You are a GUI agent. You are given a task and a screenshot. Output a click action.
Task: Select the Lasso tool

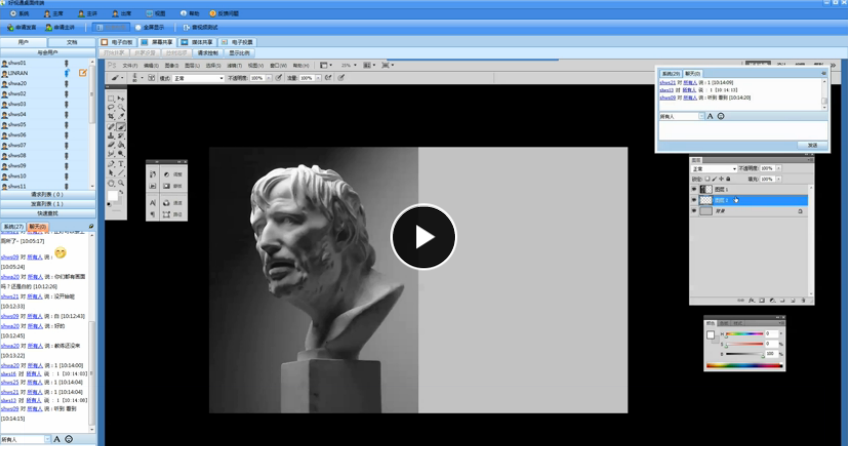point(110,107)
